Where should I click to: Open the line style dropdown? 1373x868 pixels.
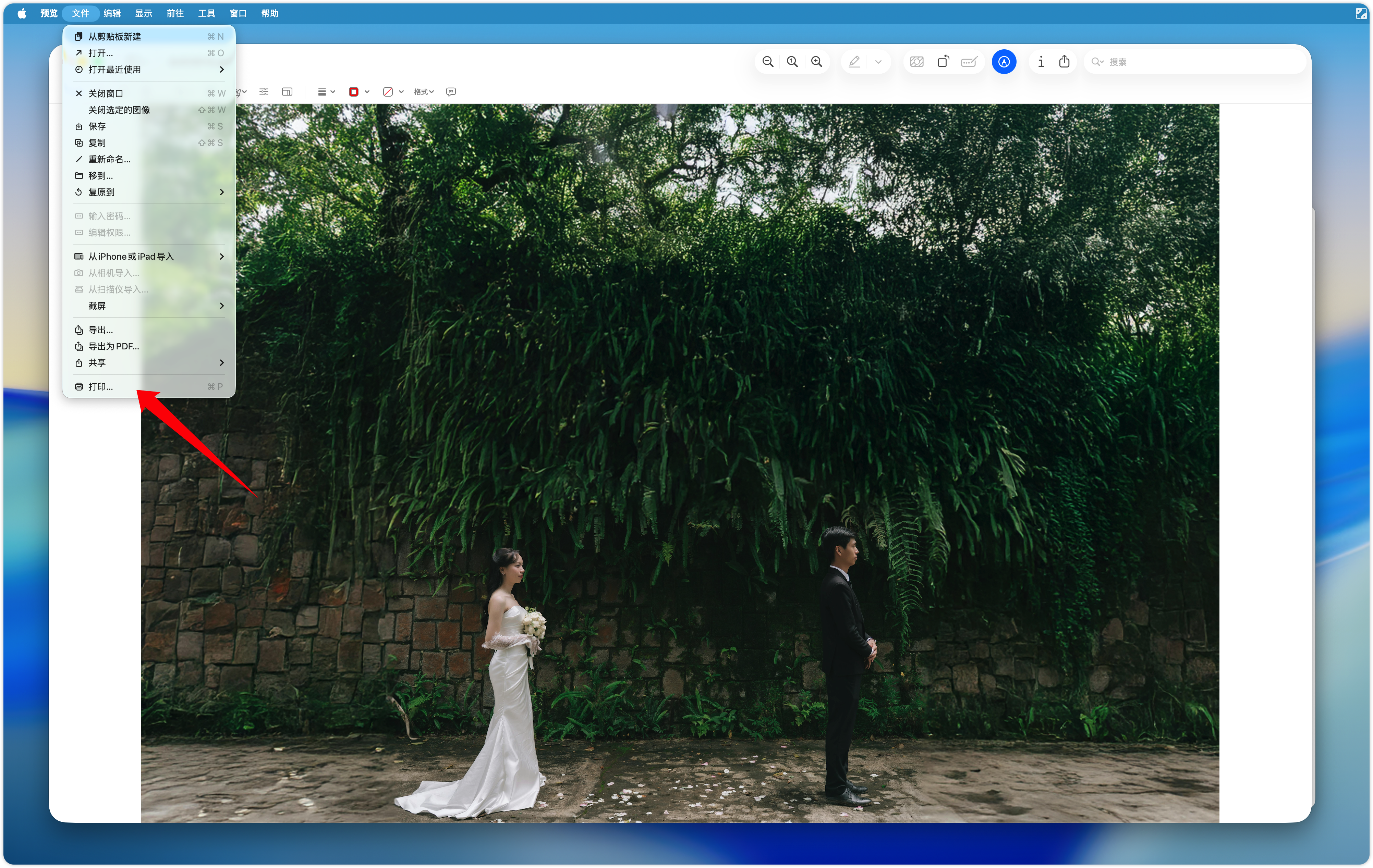point(326,92)
